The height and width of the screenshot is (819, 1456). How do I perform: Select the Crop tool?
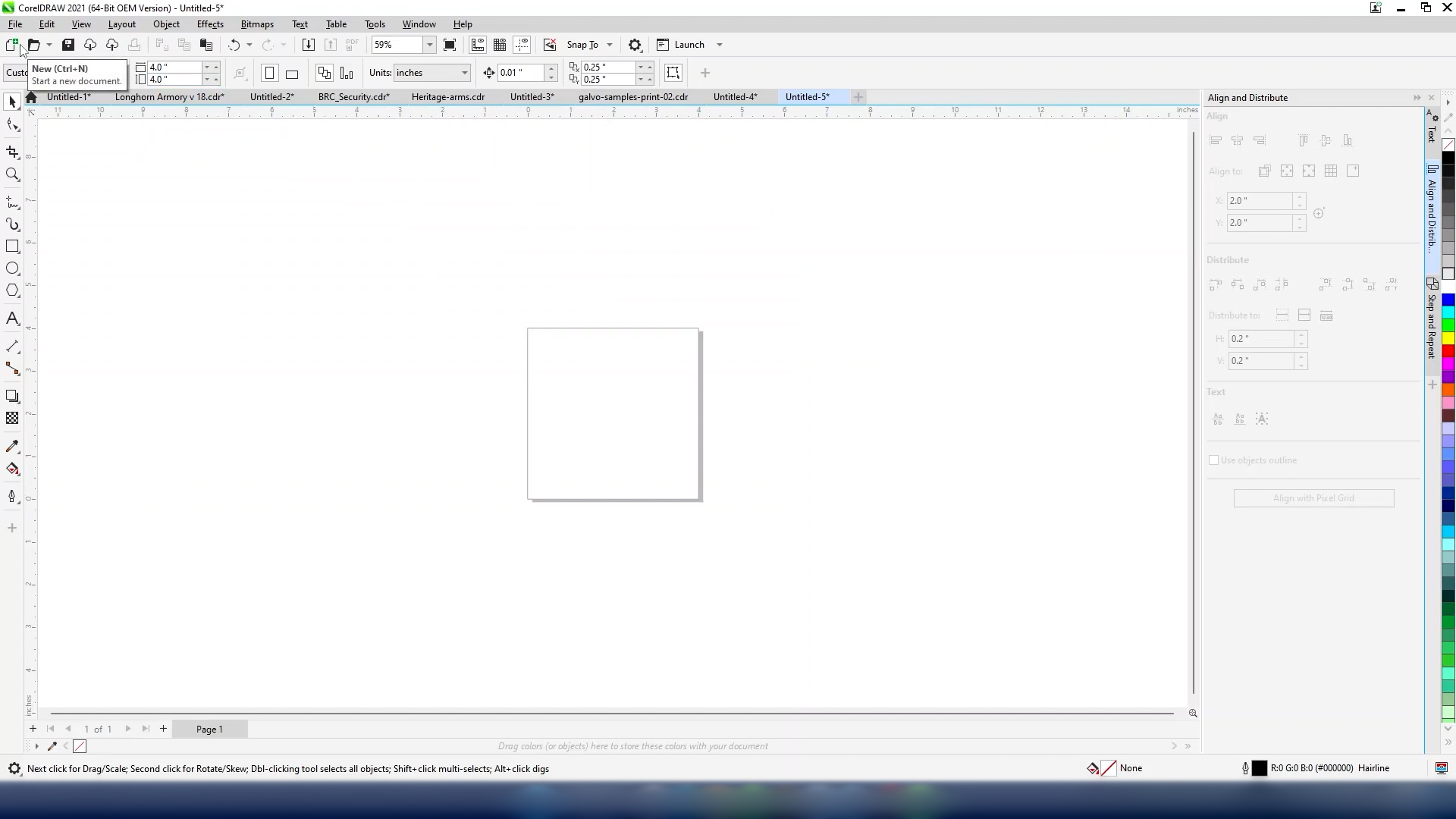12,152
